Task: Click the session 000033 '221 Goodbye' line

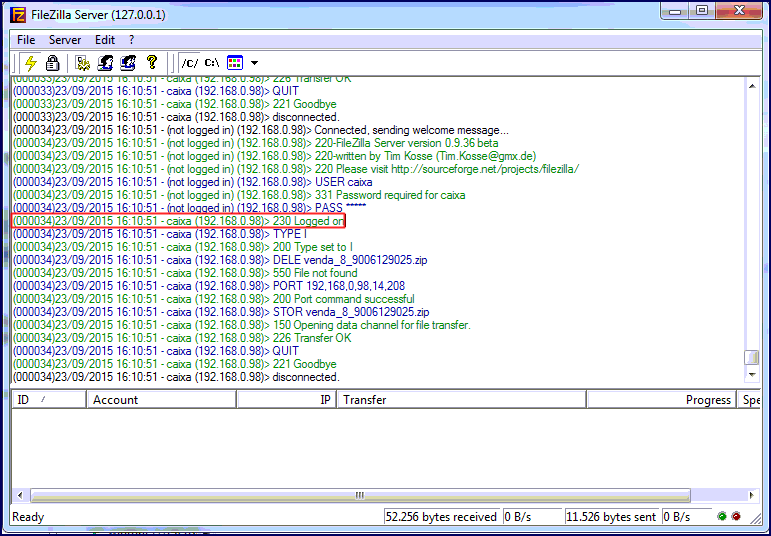Action: coord(175,104)
